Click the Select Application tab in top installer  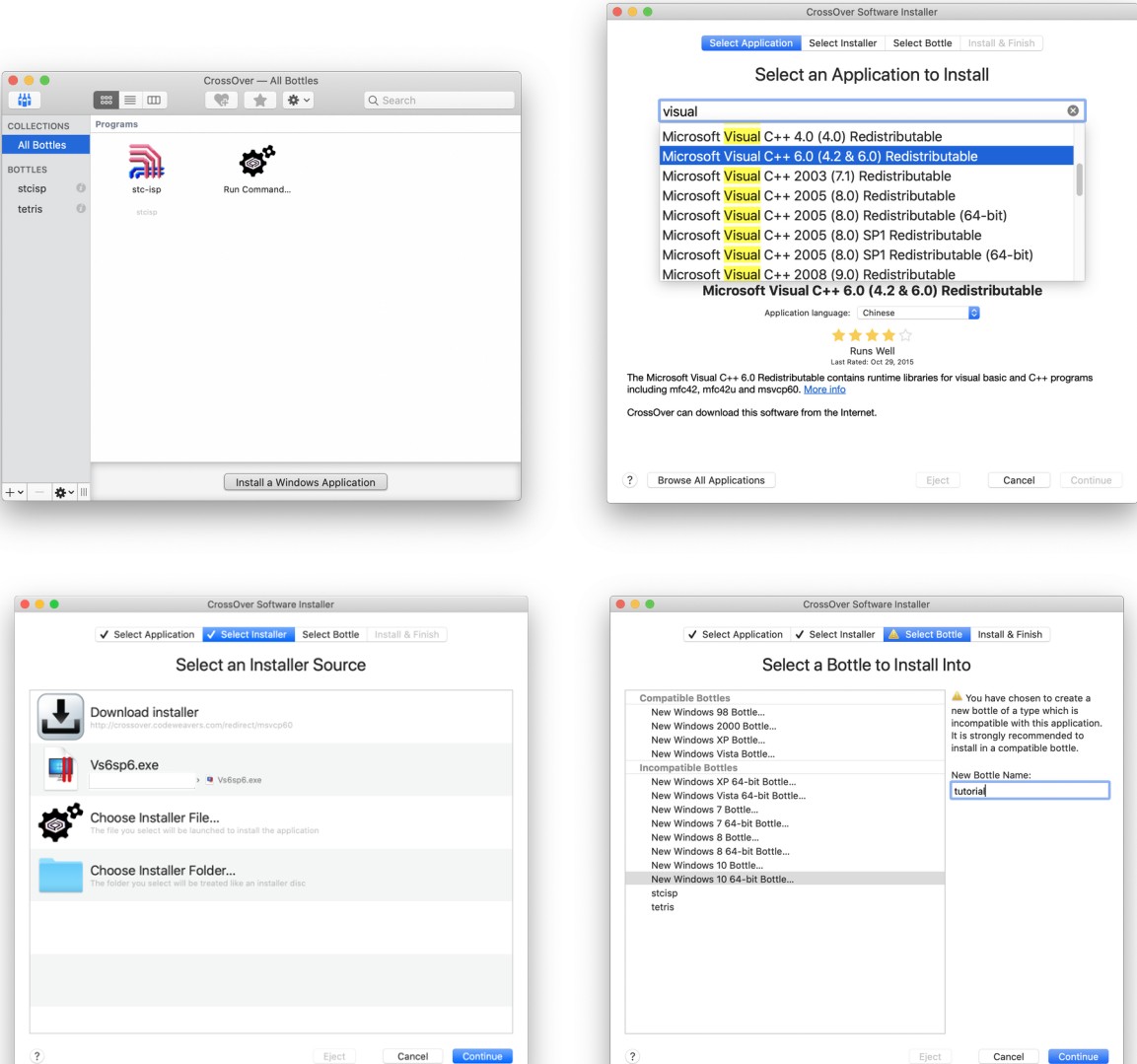(750, 43)
